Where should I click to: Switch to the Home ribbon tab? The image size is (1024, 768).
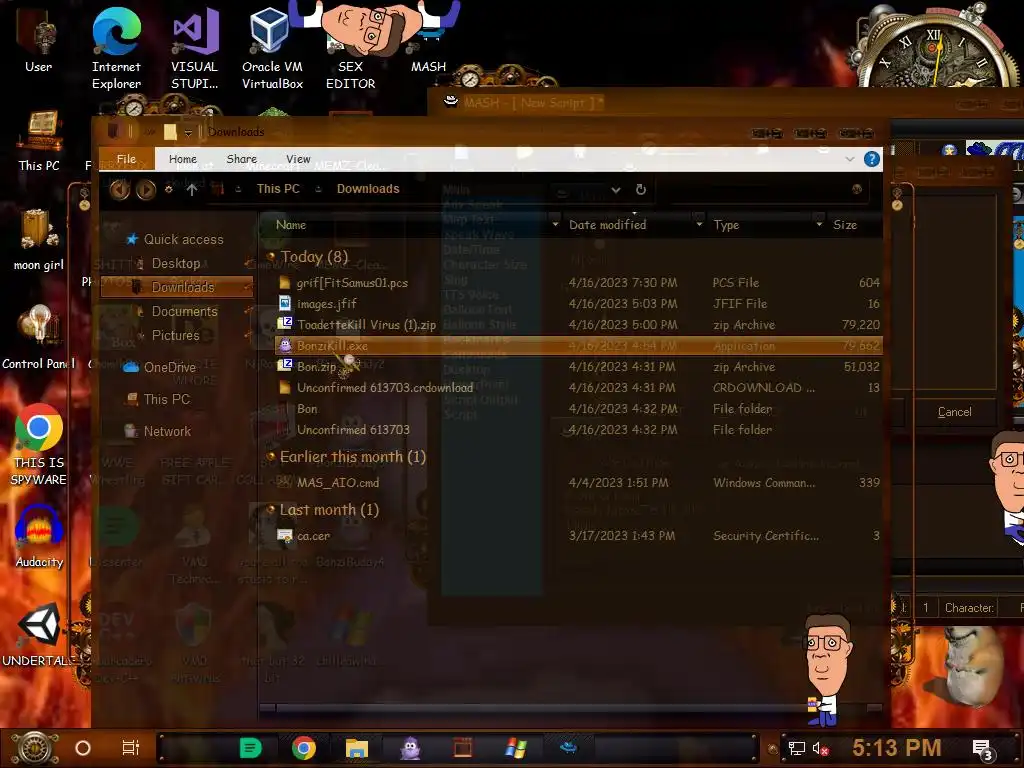pos(183,159)
